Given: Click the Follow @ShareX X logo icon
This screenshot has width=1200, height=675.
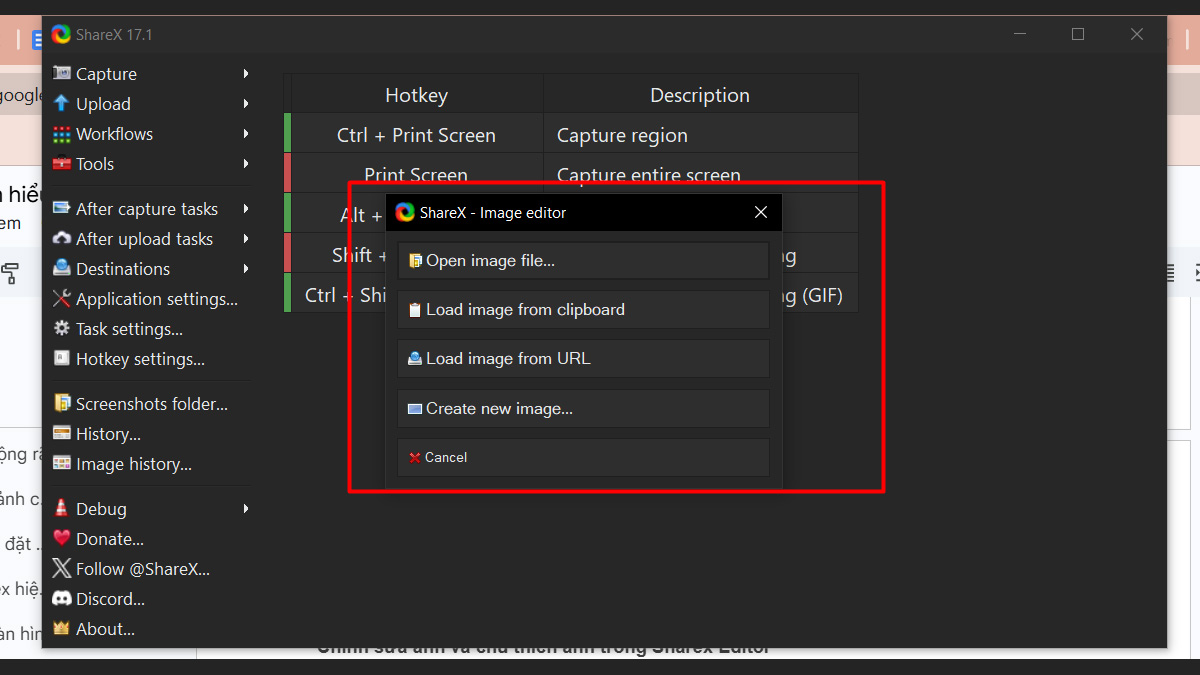Looking at the screenshot, I should [x=62, y=569].
